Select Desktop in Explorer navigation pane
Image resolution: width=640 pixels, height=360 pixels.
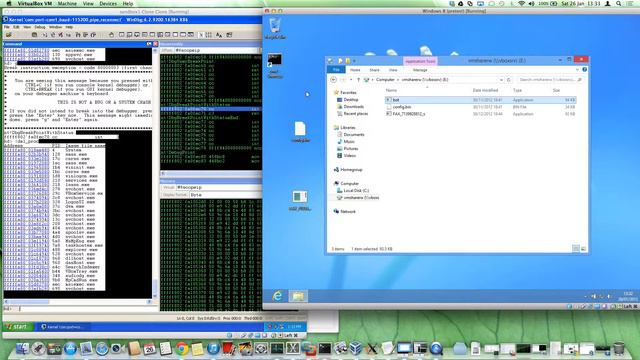pyautogui.click(x=348, y=100)
